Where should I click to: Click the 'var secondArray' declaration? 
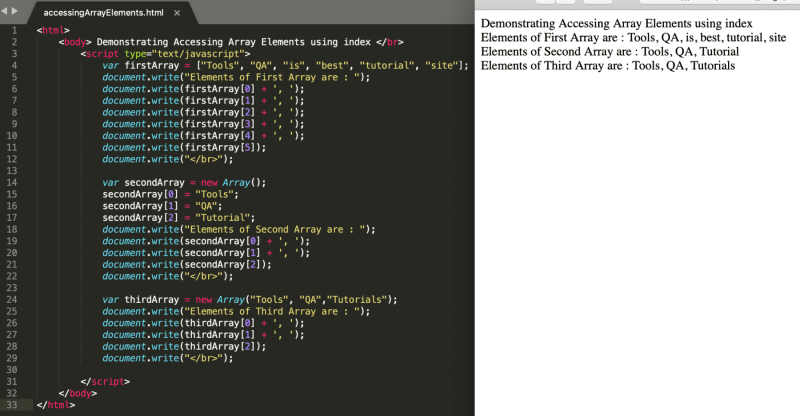click(143, 183)
